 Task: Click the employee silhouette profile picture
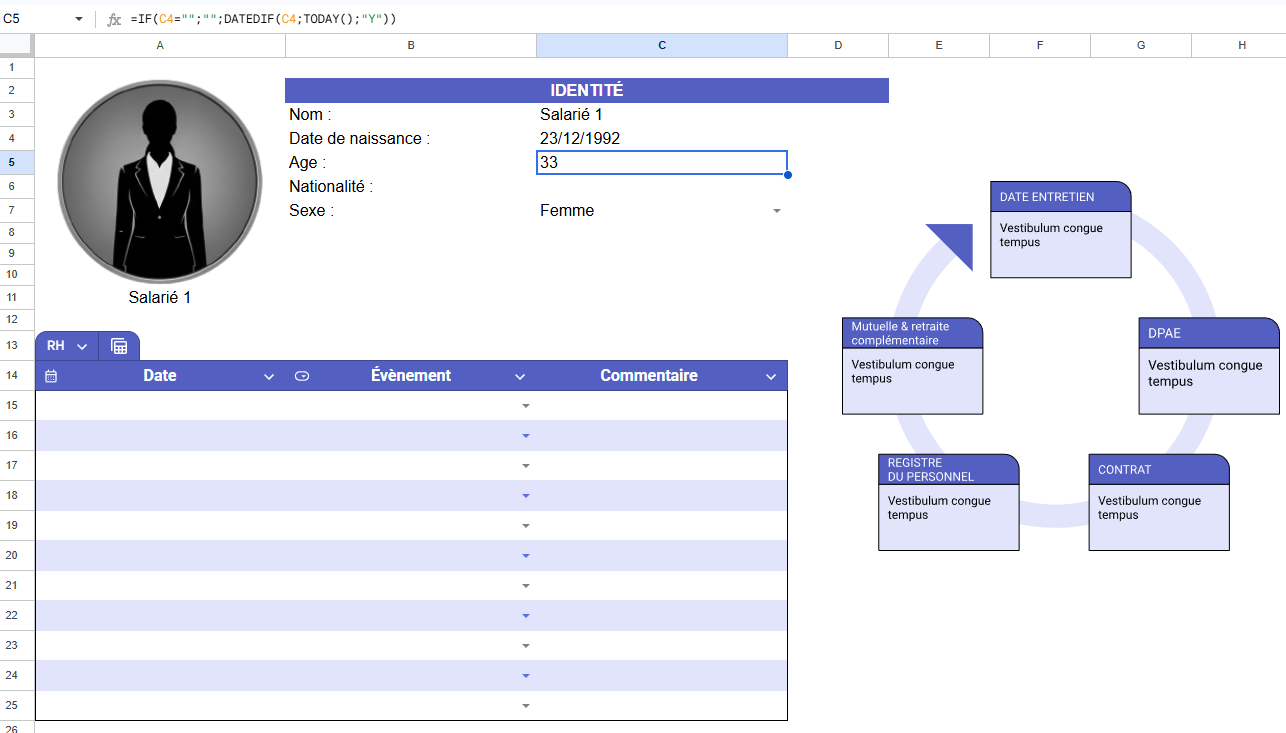(x=160, y=180)
